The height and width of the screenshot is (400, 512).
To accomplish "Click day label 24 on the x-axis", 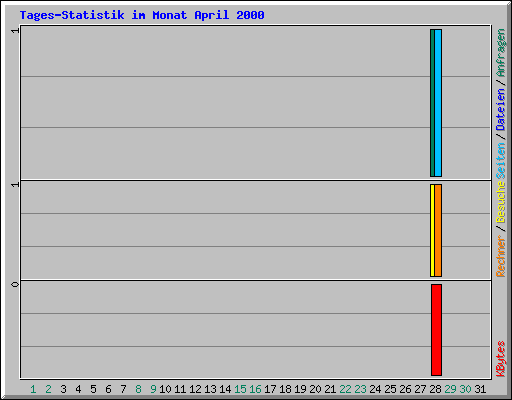I will point(375,389).
